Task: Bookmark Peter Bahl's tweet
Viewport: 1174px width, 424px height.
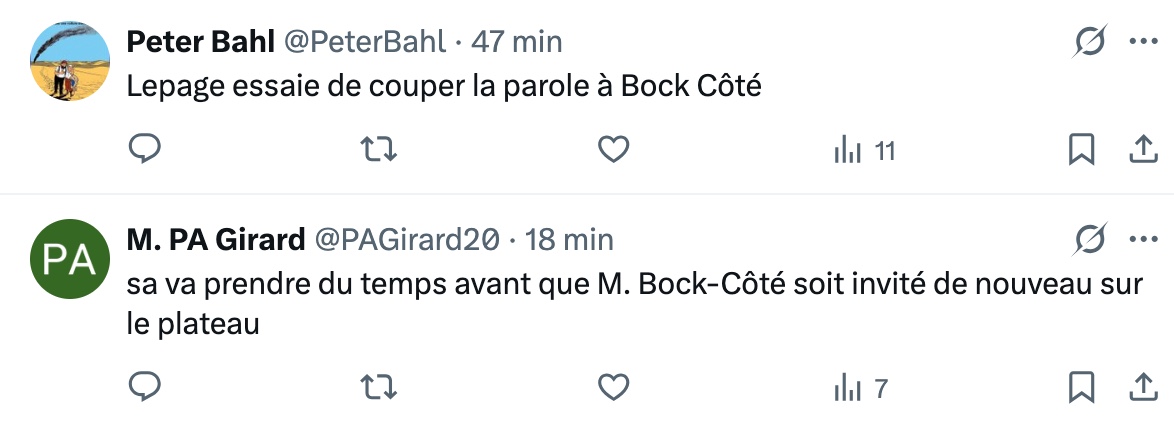Action: click(1081, 150)
